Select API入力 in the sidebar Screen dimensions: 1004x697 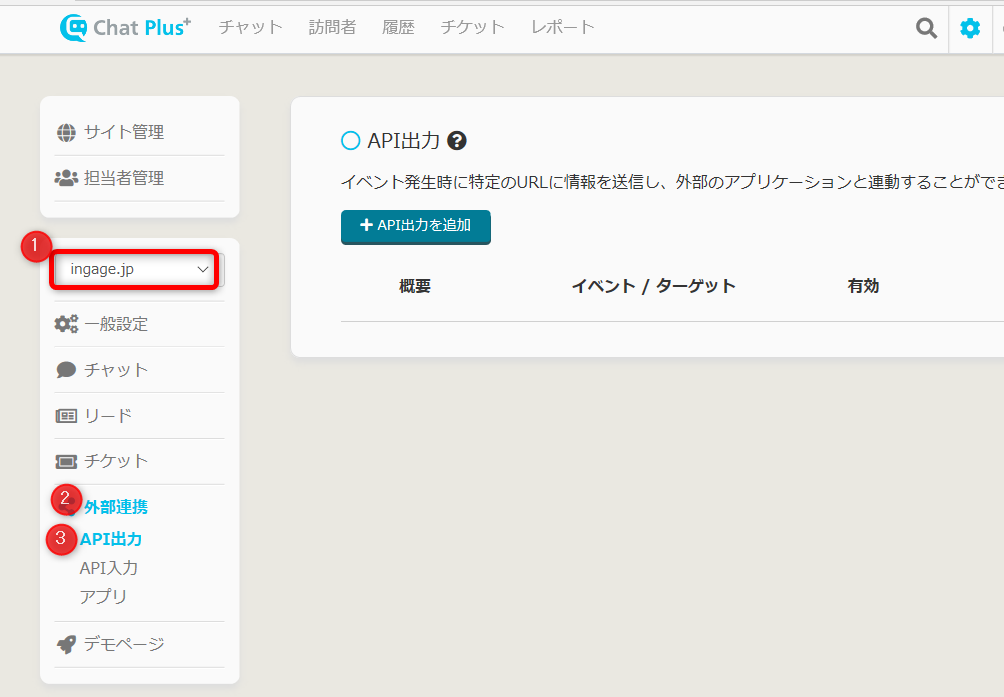click(x=109, y=568)
